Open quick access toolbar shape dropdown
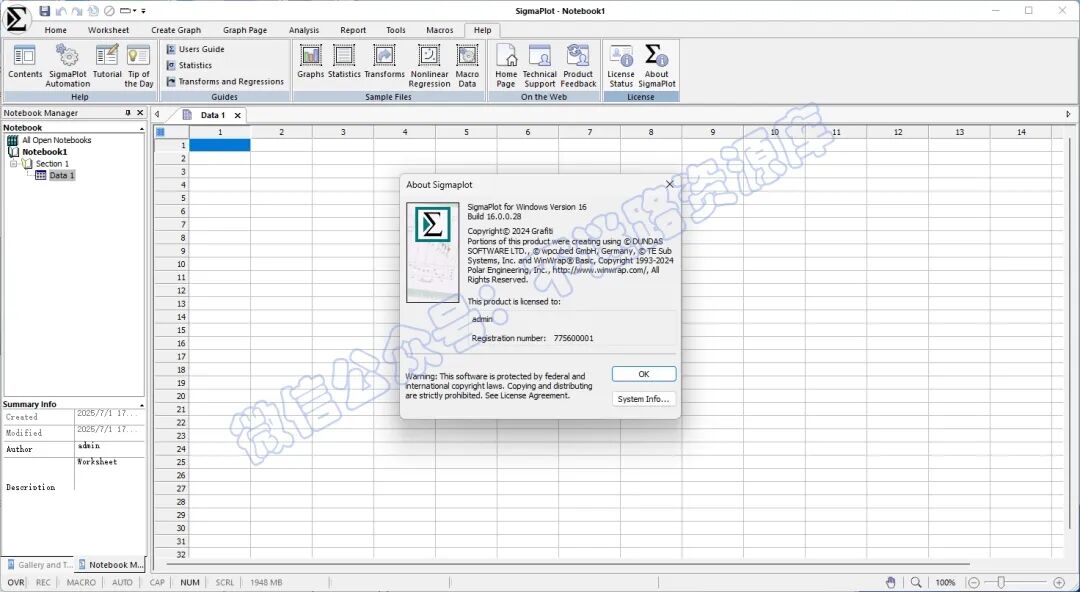1080x592 pixels. [128, 11]
